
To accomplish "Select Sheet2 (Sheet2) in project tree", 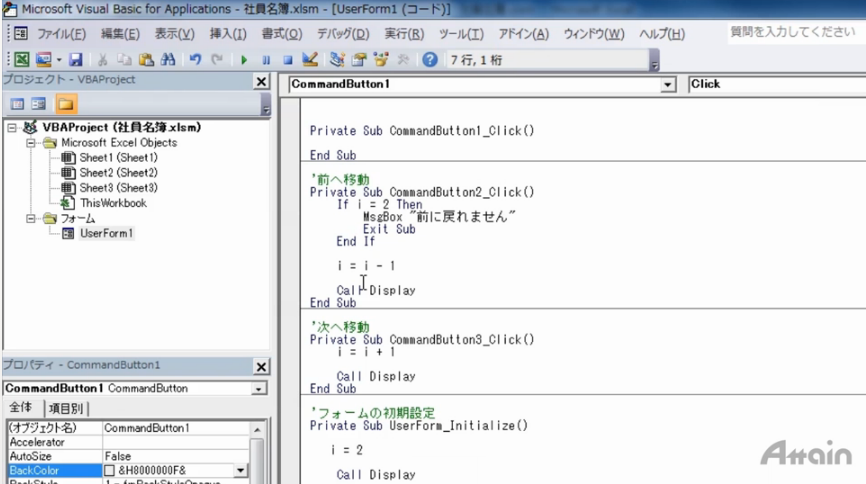I will coord(118,172).
